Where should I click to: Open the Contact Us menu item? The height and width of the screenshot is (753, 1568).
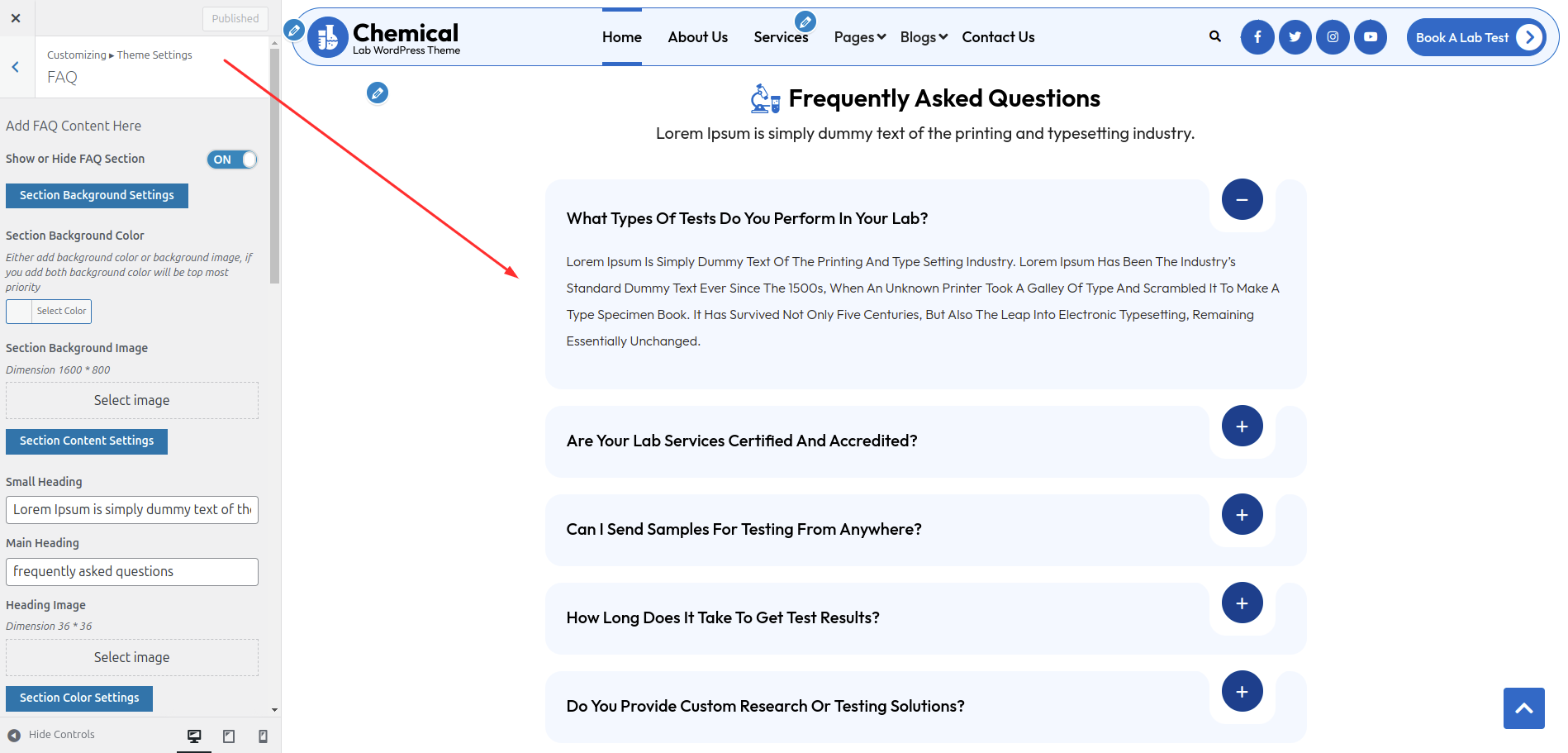[998, 36]
